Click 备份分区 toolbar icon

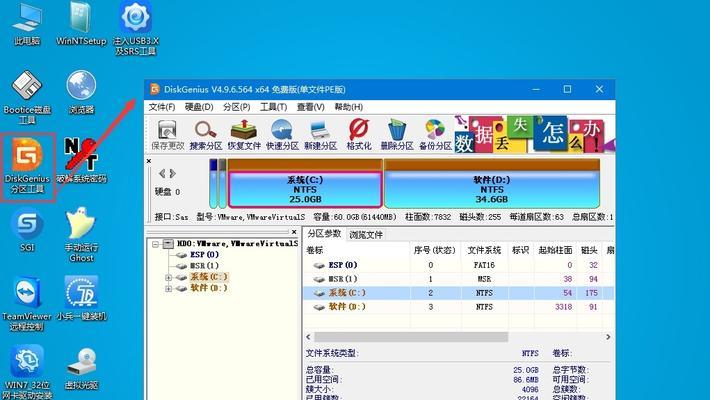click(435, 135)
